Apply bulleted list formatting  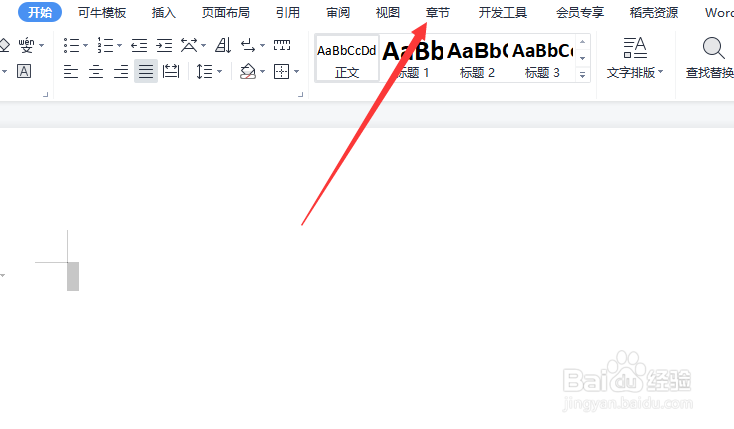(x=71, y=45)
